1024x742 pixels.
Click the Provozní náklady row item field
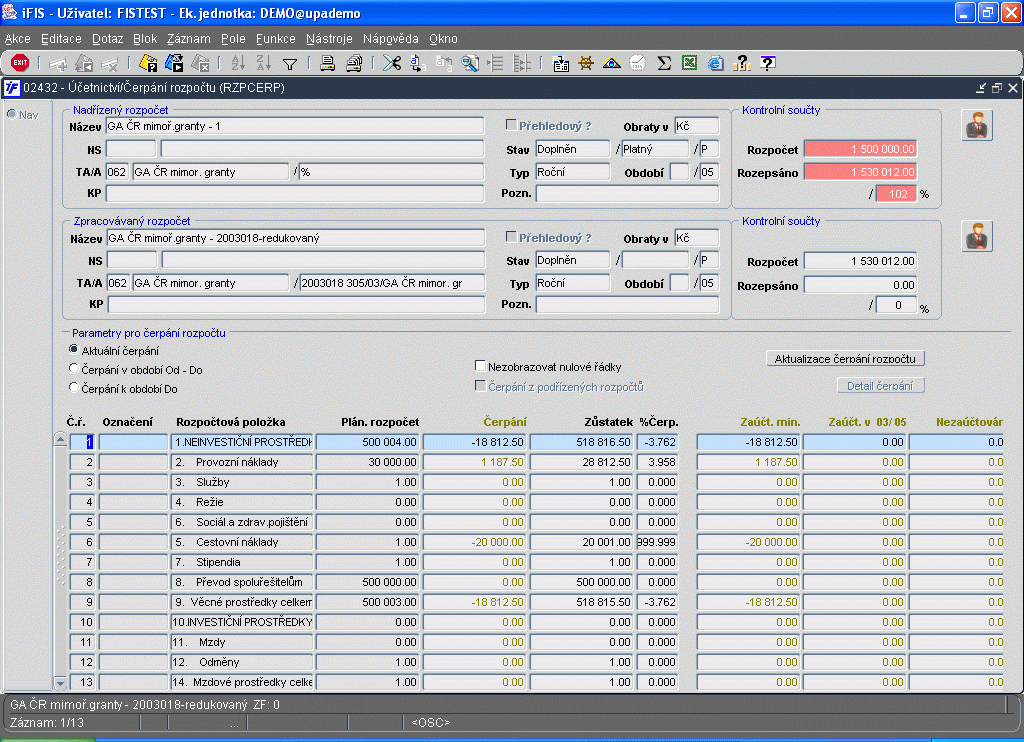click(x=242, y=462)
